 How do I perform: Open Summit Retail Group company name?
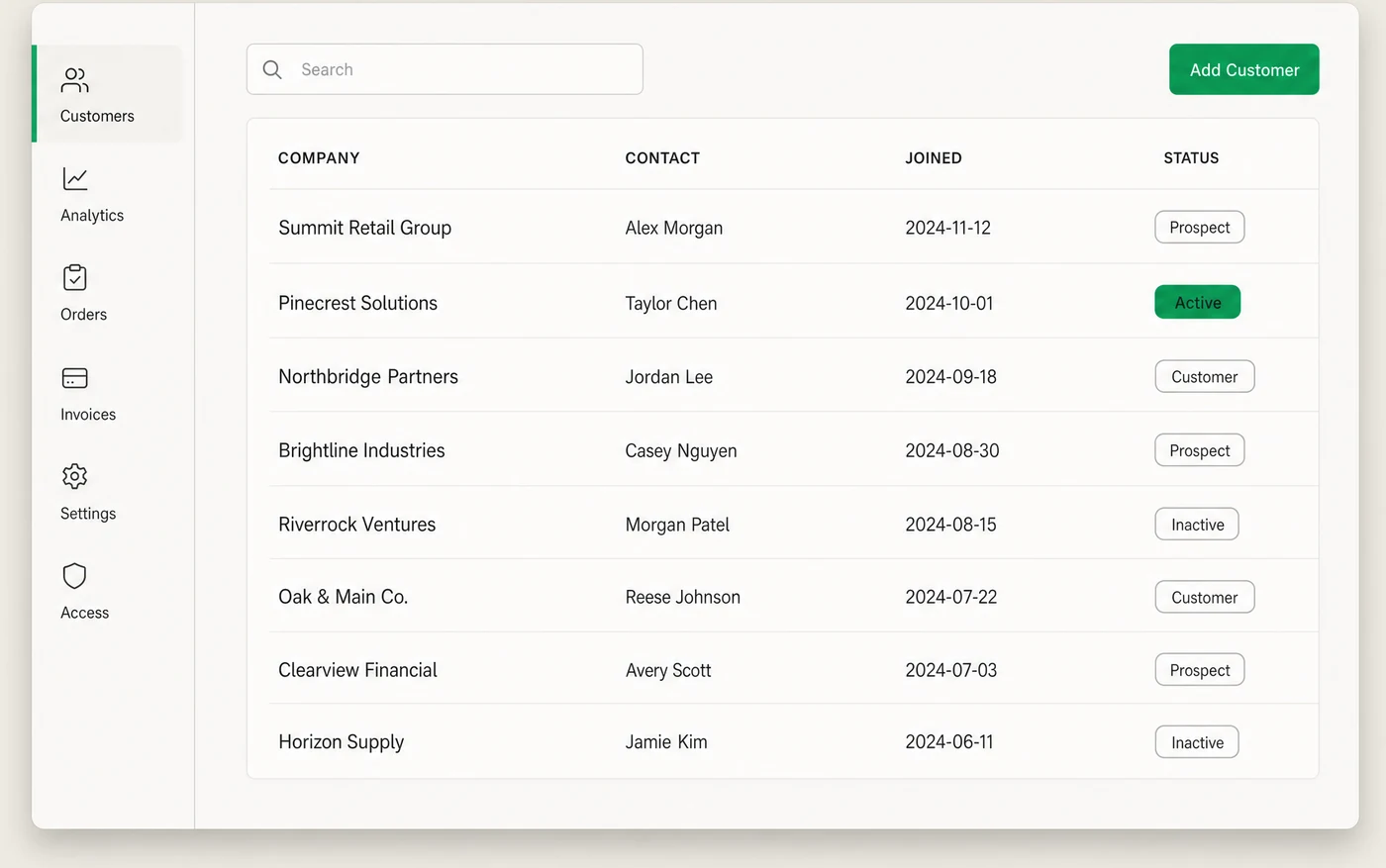click(x=364, y=229)
